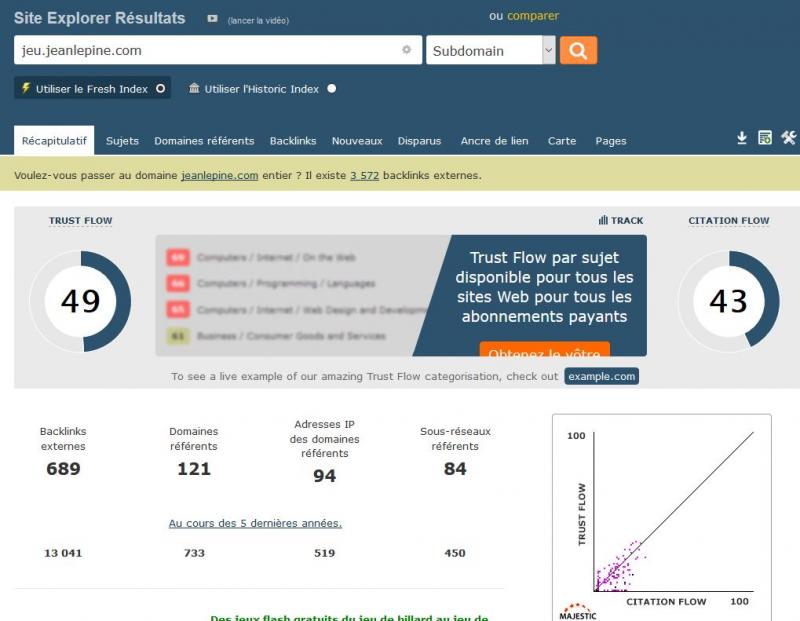Click the lancer la vidéo link
The width and height of the screenshot is (800, 621).
click(258, 20)
